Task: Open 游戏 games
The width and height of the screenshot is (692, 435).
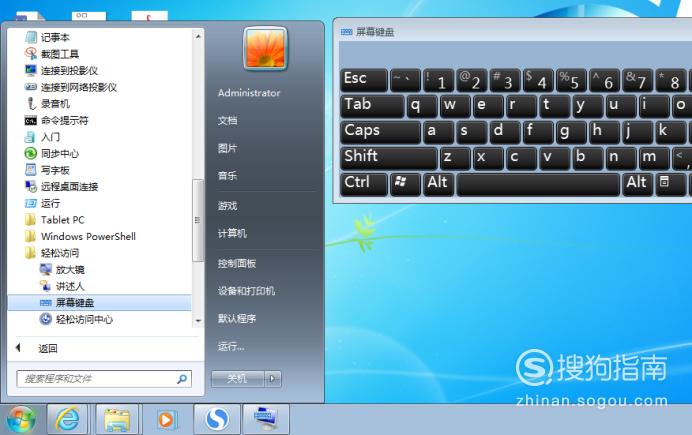Action: pos(228,206)
